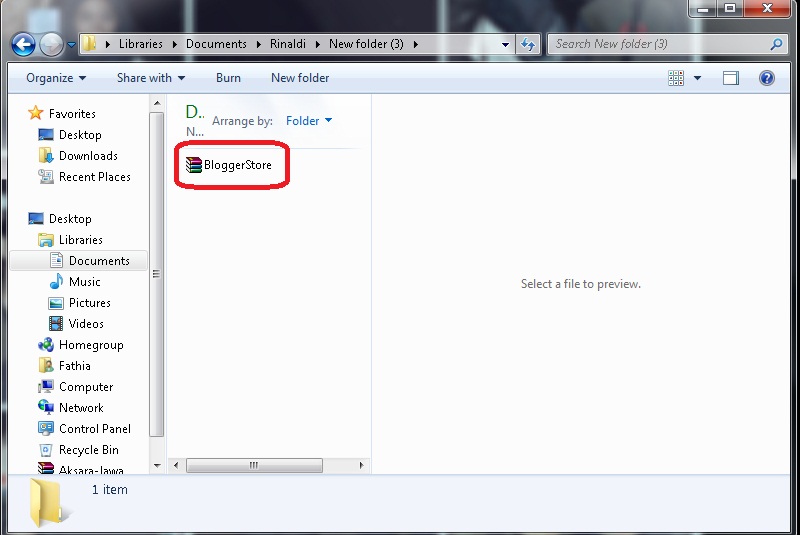Expand arrow between Documents and Rinaldi
The image size is (800, 535).
click(x=258, y=44)
